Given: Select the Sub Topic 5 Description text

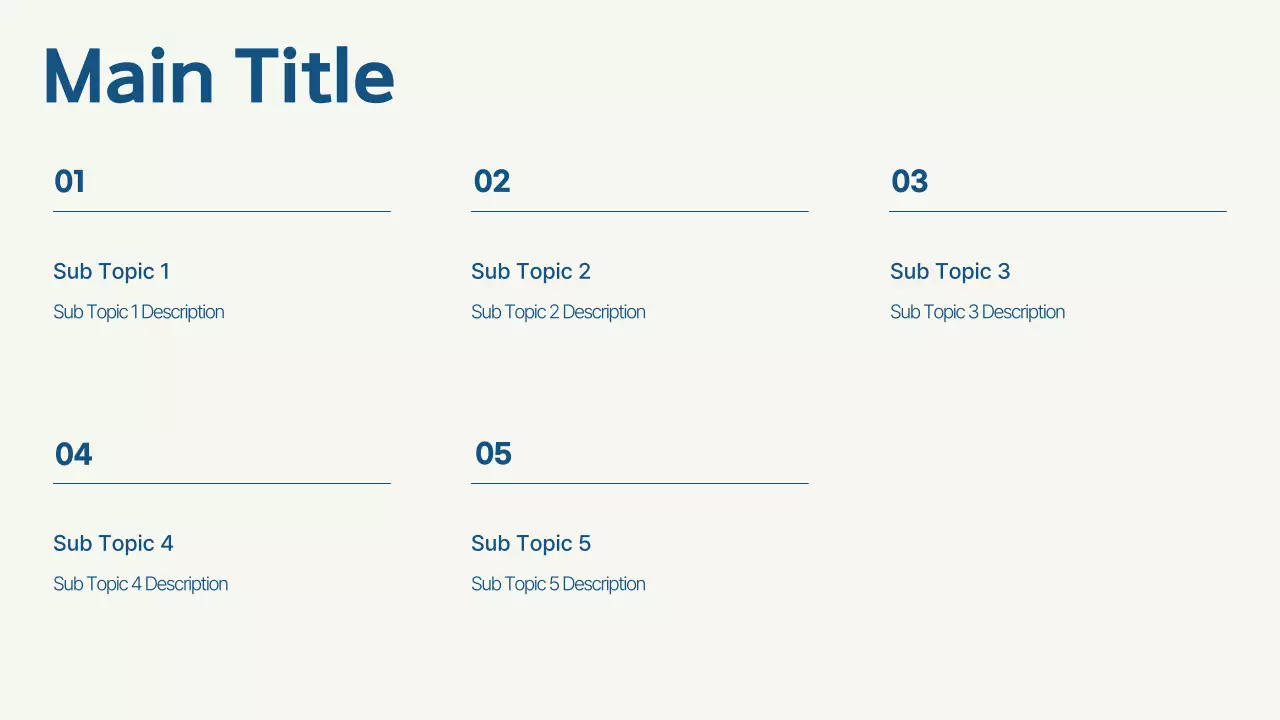Looking at the screenshot, I should (x=558, y=584).
